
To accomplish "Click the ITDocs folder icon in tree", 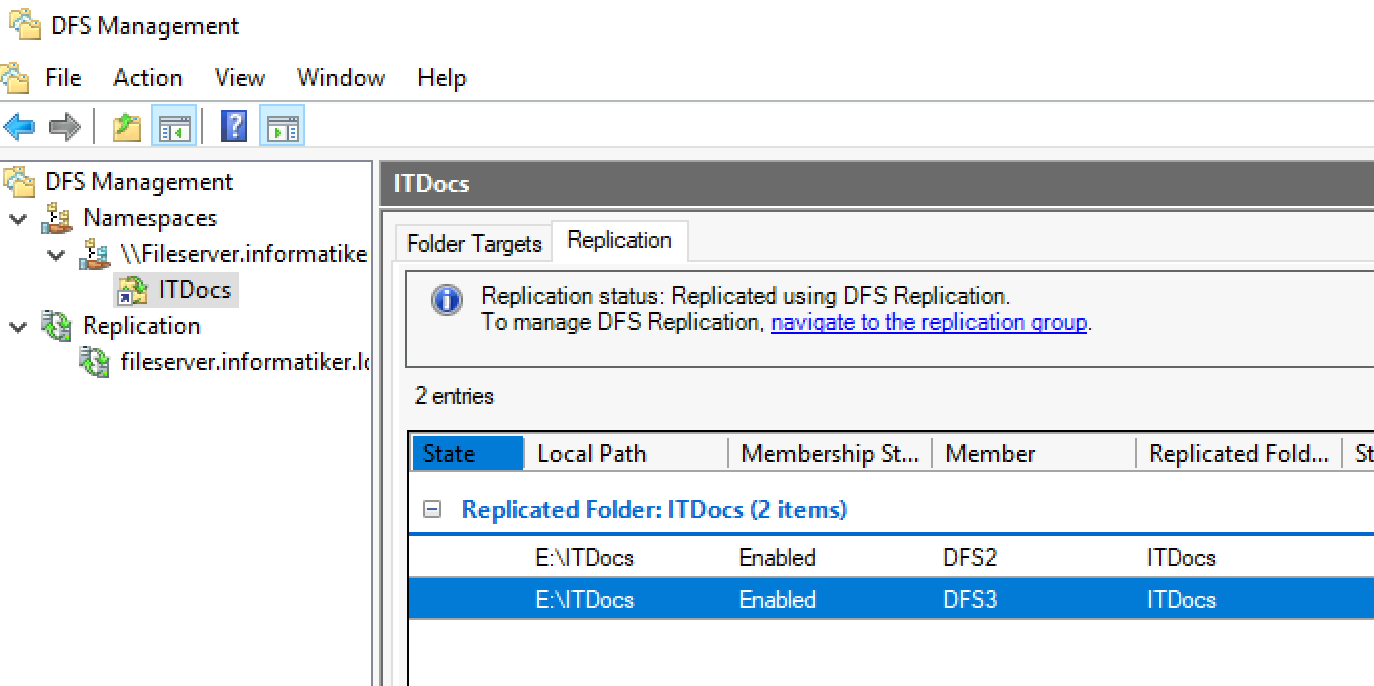I will tap(132, 291).
